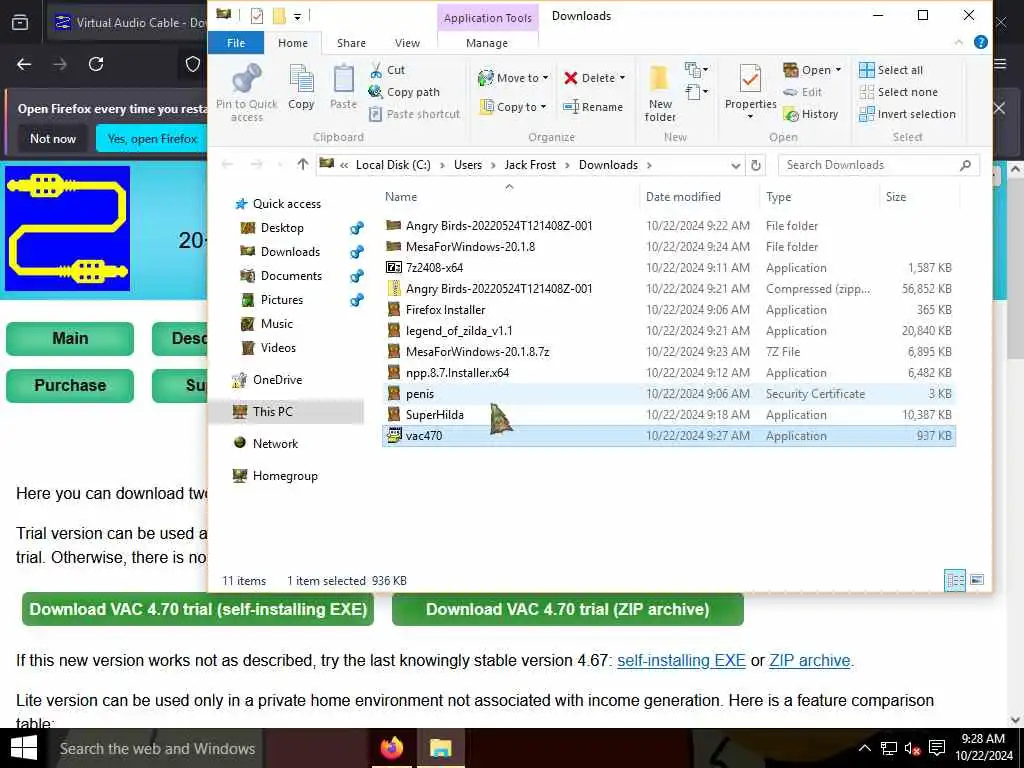Click the Refresh button beside address bar
Image resolution: width=1024 pixels, height=768 pixels.
(756, 165)
